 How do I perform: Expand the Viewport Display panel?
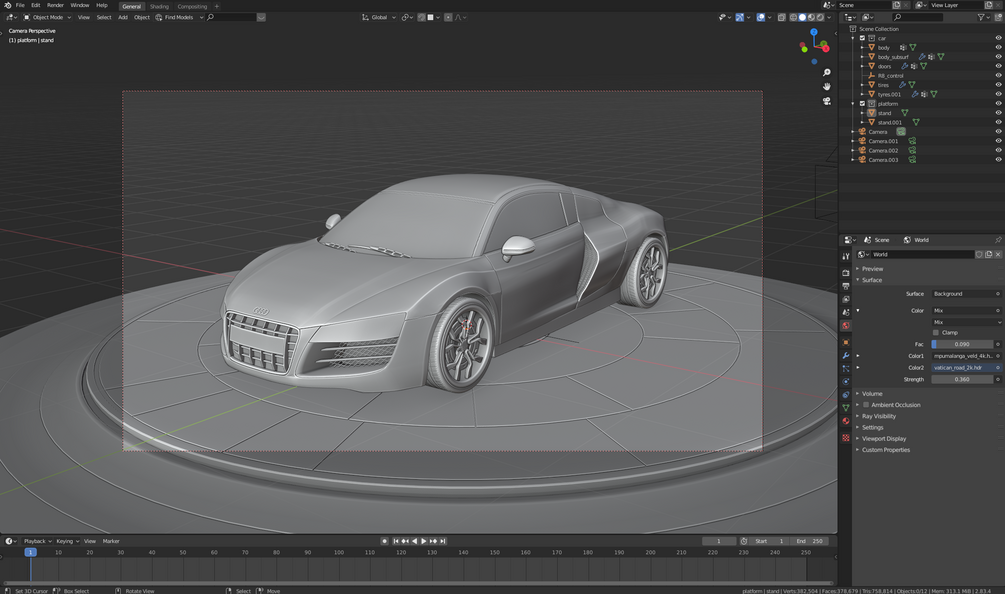coord(884,438)
